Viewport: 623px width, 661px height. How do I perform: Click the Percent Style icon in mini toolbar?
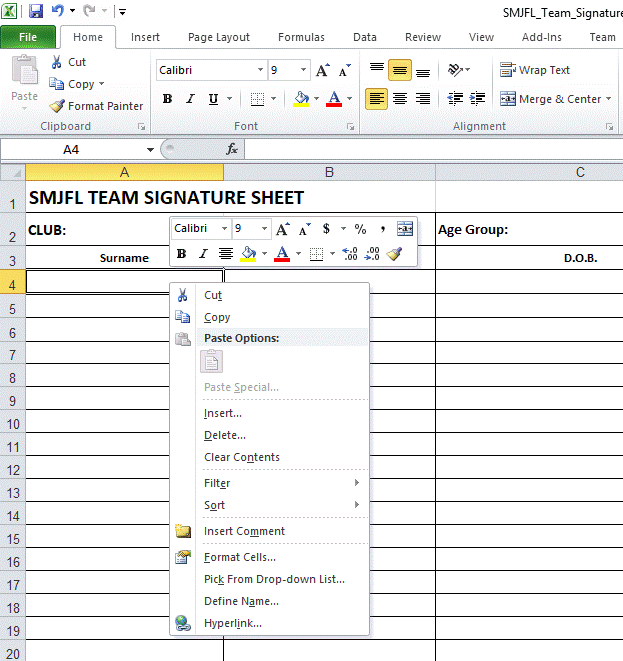coord(360,229)
